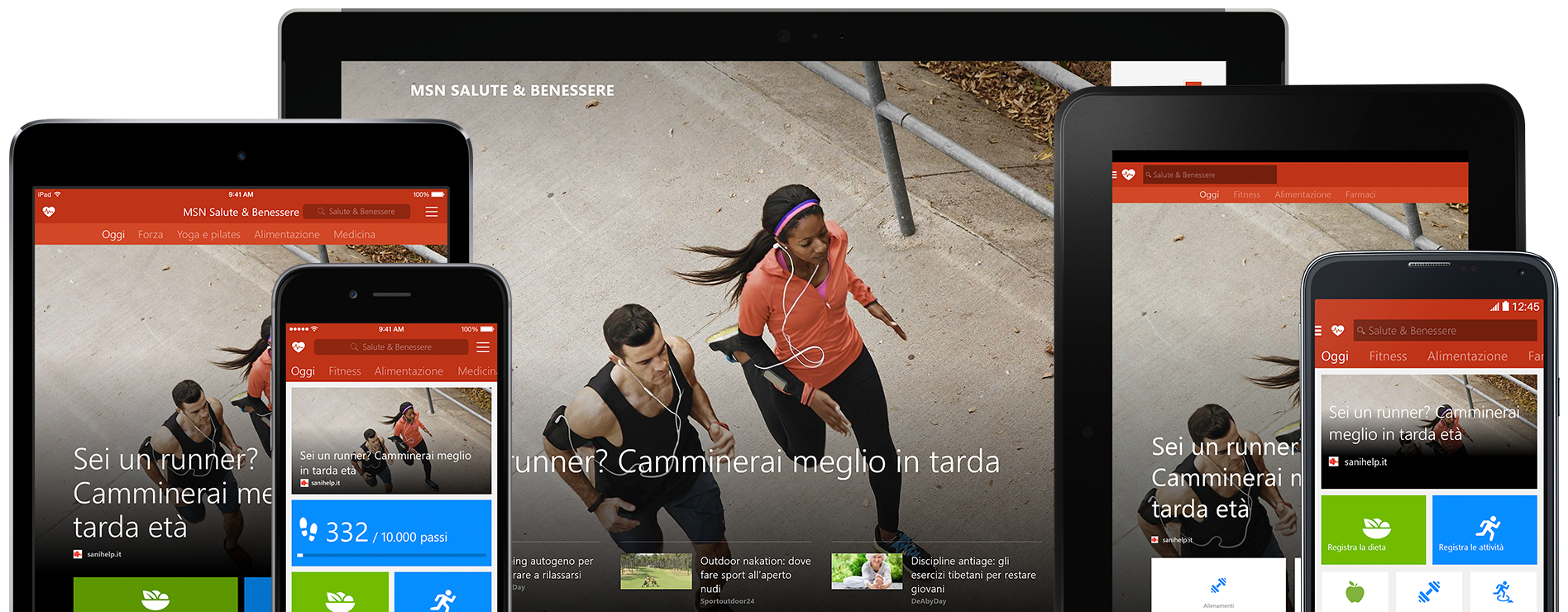This screenshot has width=1568, height=612.
Task: Select the Alimentazione tab on Android tablet
Action: click(1303, 194)
